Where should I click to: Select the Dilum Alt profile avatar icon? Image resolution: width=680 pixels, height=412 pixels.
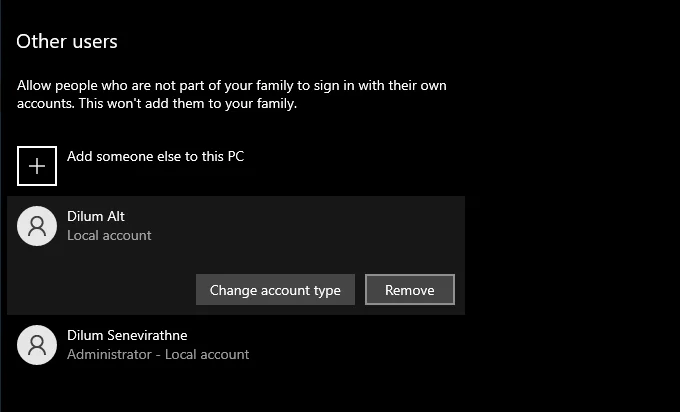(37, 226)
